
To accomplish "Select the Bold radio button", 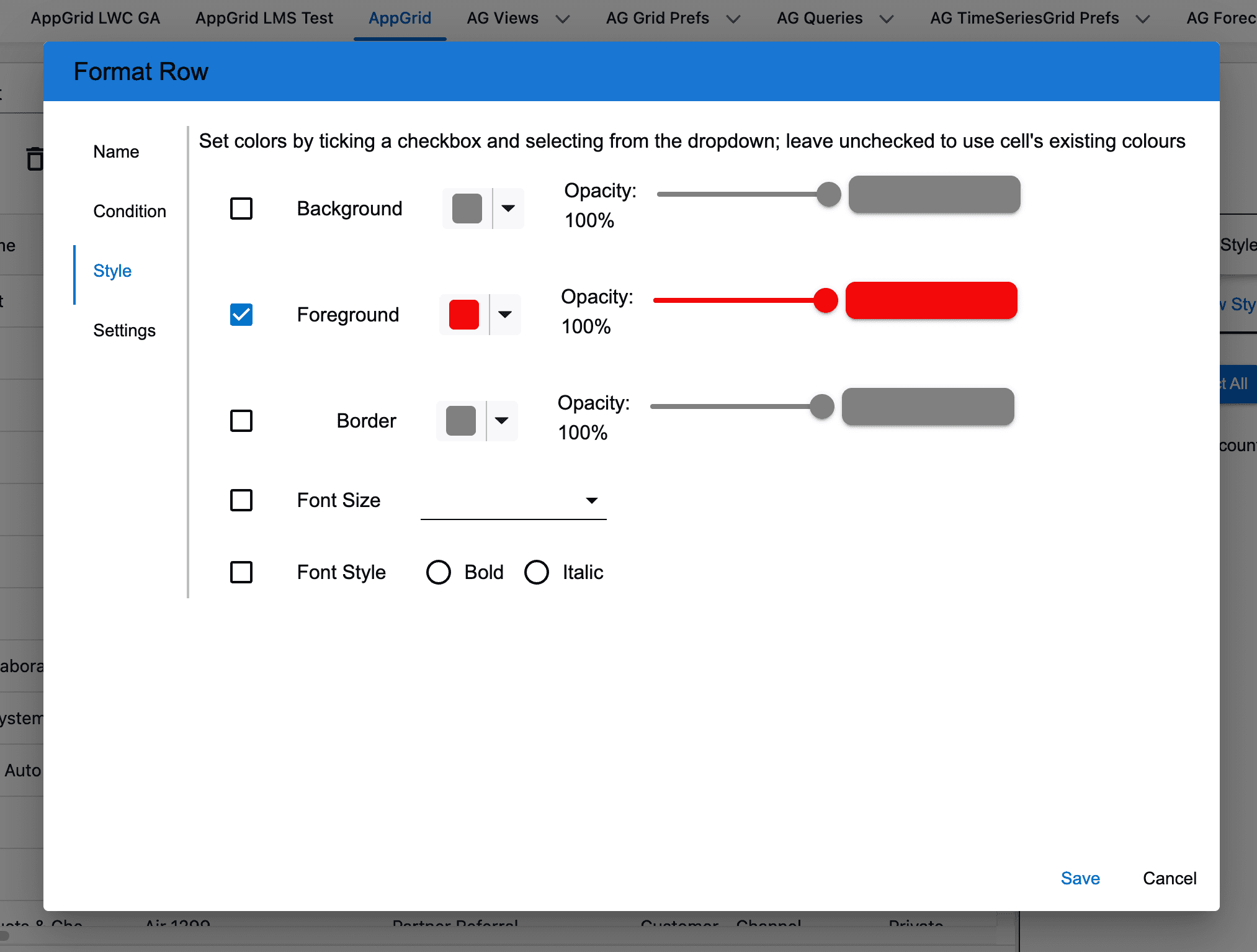I will point(439,572).
